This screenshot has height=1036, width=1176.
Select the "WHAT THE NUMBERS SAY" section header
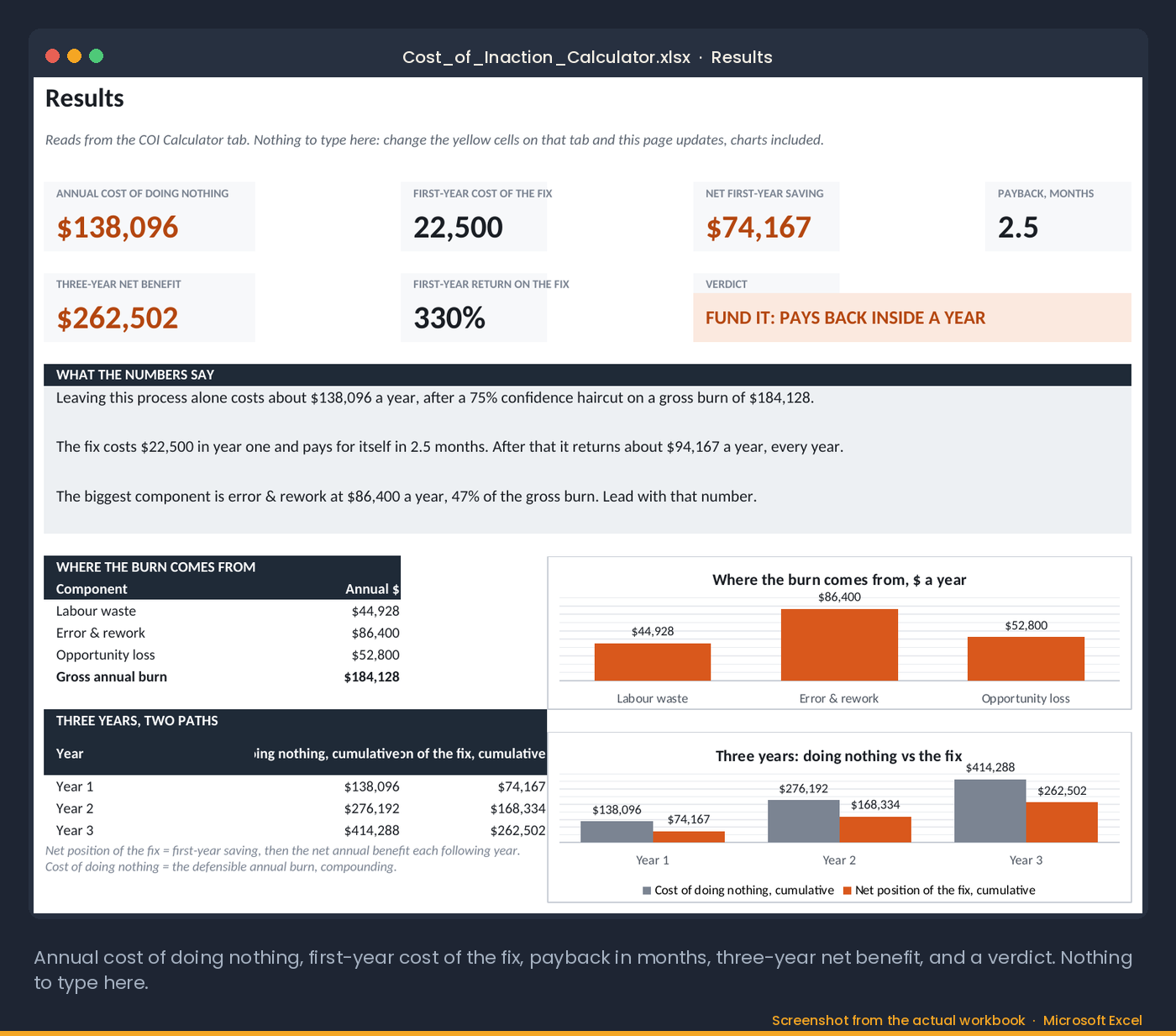(135, 375)
